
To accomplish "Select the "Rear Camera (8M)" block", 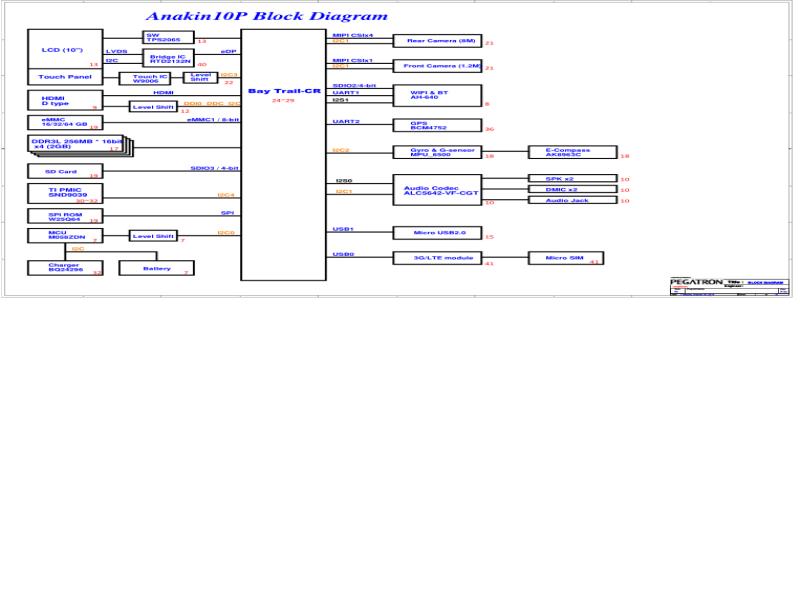I will click(437, 41).
